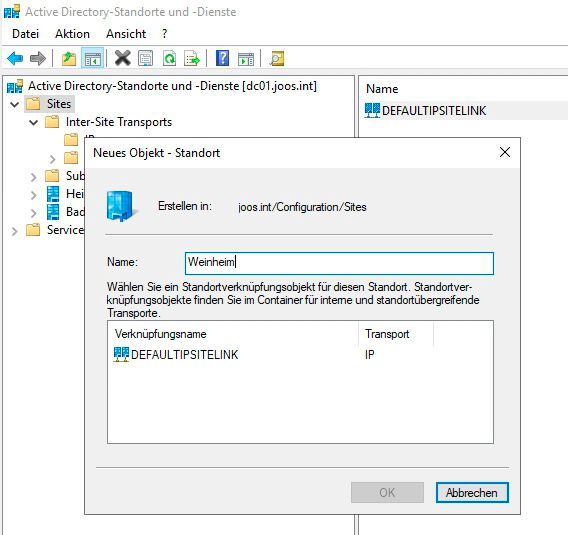Expand the 'Hei' site node
568x535 pixels.
click(33, 195)
